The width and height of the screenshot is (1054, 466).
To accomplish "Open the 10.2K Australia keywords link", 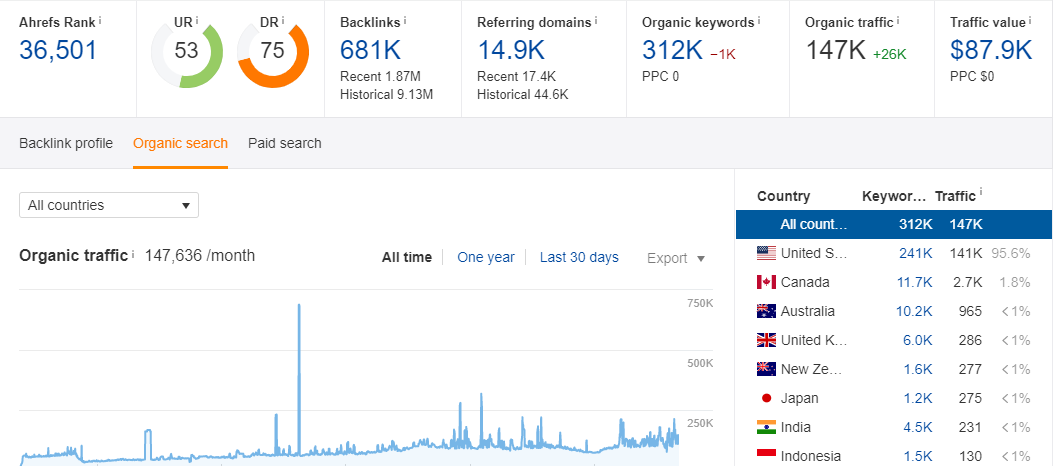I will (914, 311).
